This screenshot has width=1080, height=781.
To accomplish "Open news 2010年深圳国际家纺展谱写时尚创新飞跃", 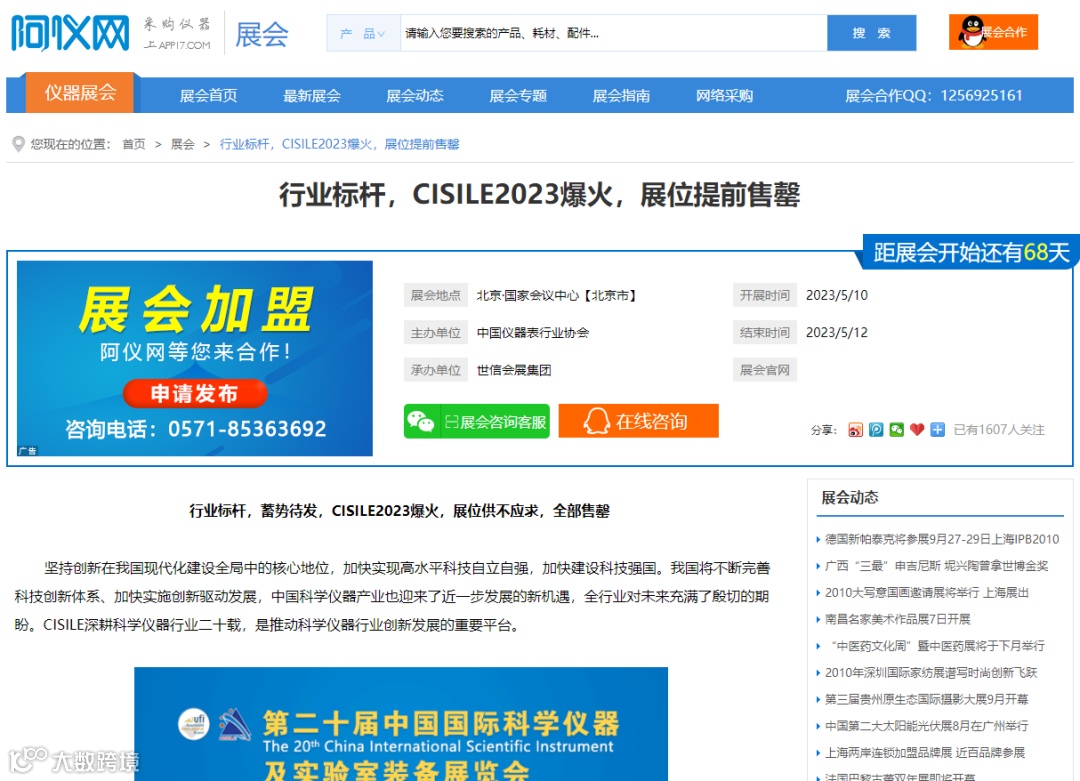I will tap(931, 673).
